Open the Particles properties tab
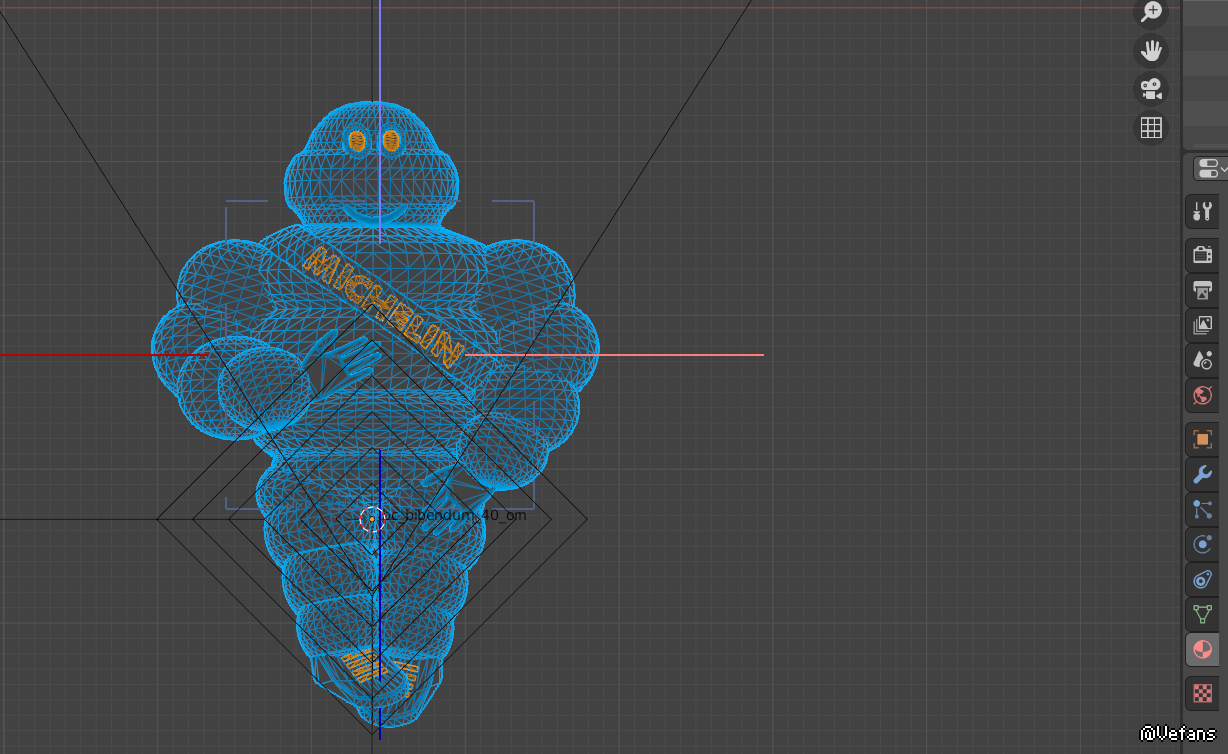The height and width of the screenshot is (754, 1228). coord(1203,510)
